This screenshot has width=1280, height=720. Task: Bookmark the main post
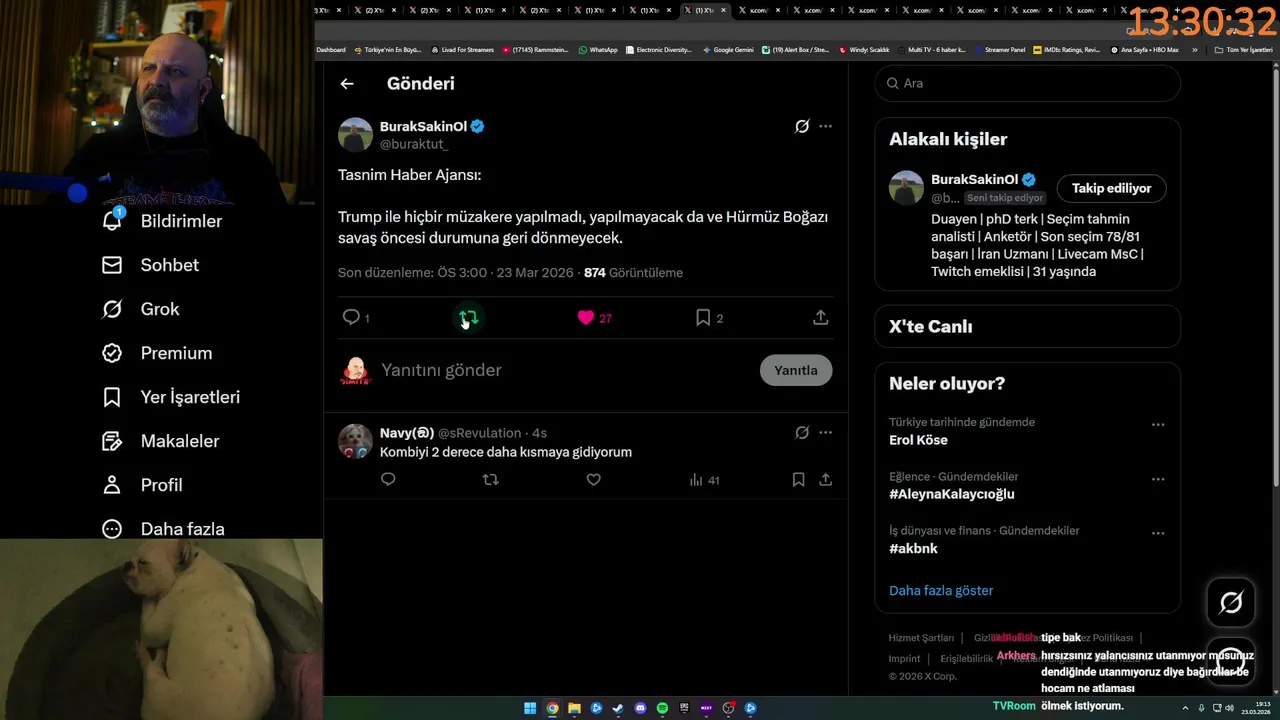coord(703,317)
